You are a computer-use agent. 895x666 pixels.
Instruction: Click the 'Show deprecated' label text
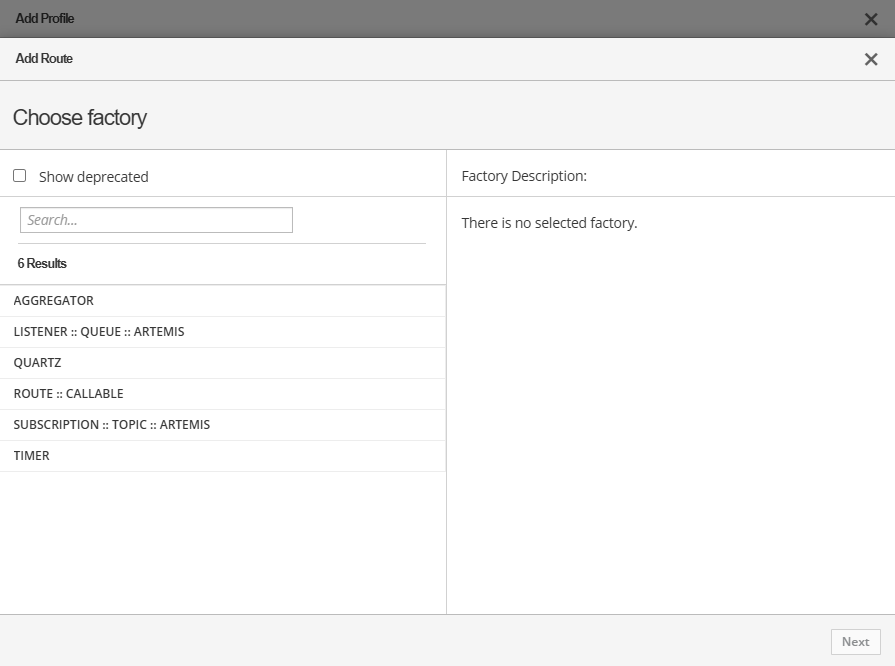93,177
